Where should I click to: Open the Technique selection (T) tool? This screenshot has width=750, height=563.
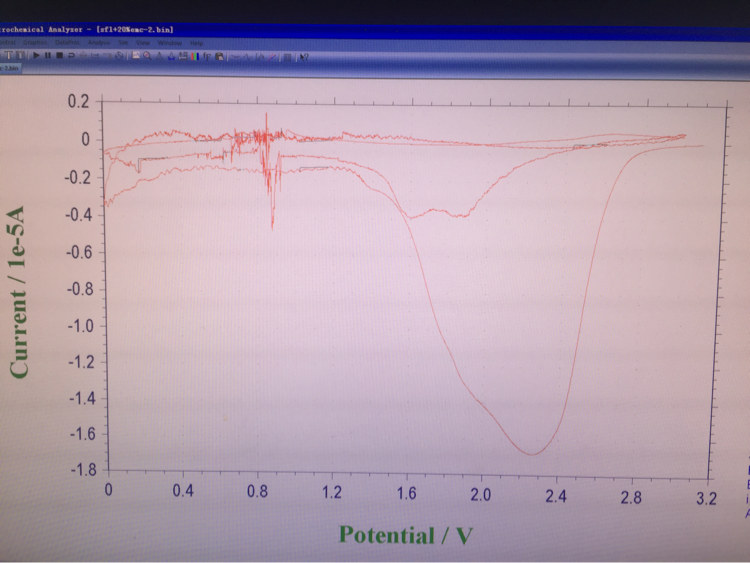pyautogui.click(x=8, y=55)
